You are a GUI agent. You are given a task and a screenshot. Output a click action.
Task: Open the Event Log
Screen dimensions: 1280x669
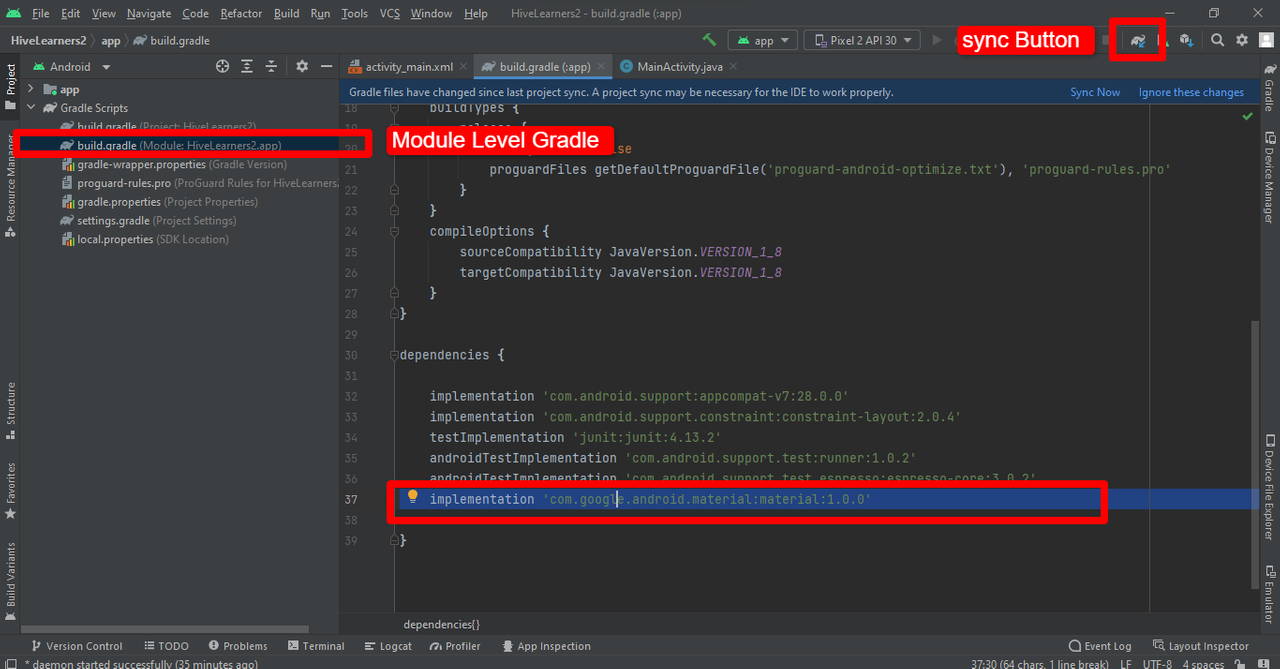pyautogui.click(x=1100, y=646)
